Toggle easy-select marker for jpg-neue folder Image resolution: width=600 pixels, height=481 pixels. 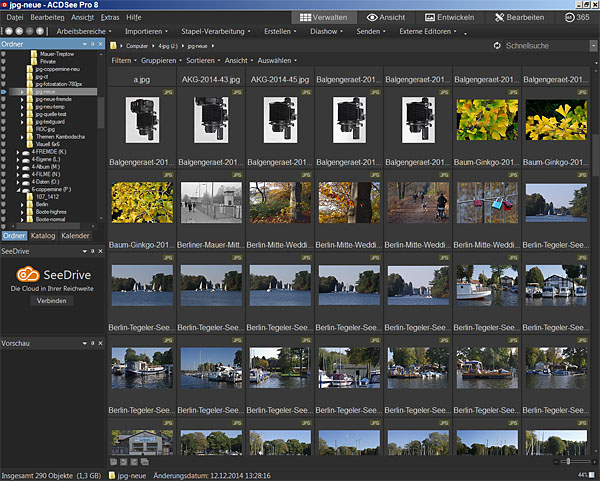tap(5, 91)
